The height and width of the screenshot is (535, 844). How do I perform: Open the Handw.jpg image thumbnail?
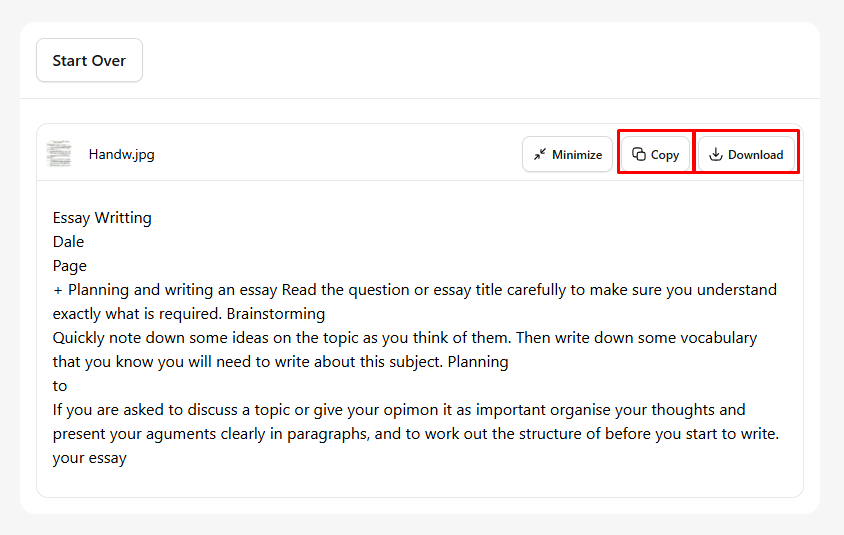pyautogui.click(x=59, y=154)
